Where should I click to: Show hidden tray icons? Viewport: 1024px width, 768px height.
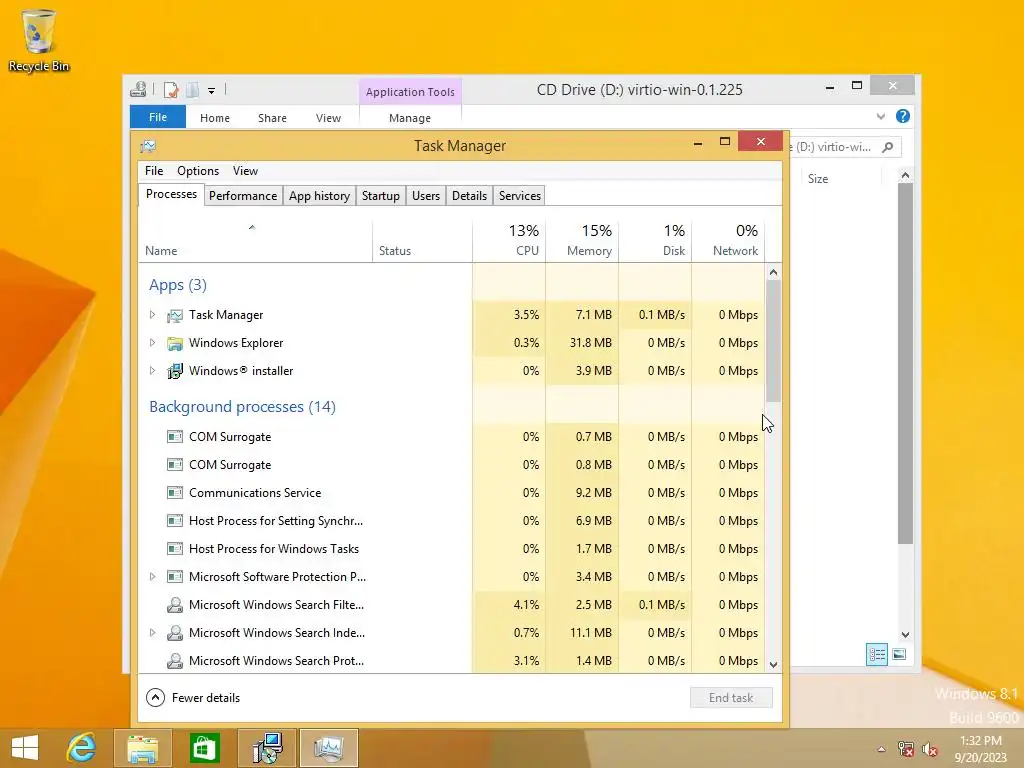[x=881, y=750]
